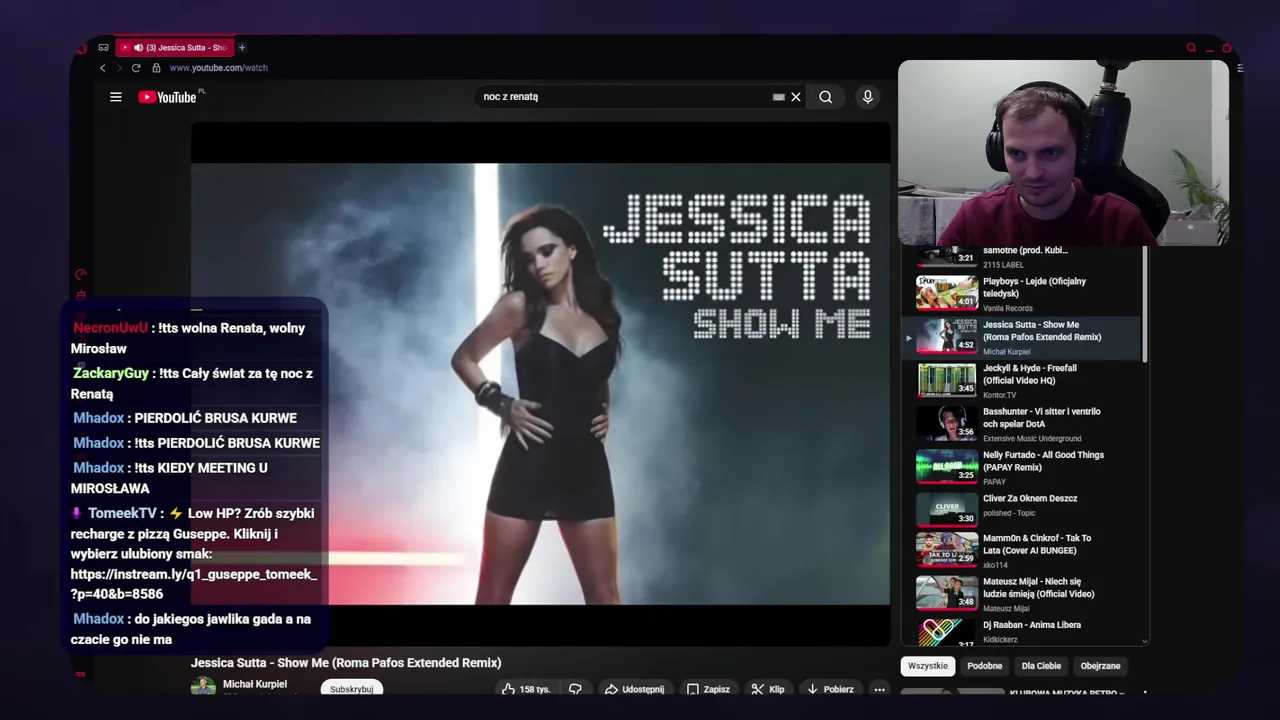Clear the search text with X
The height and width of the screenshot is (720, 1280).
coord(796,97)
